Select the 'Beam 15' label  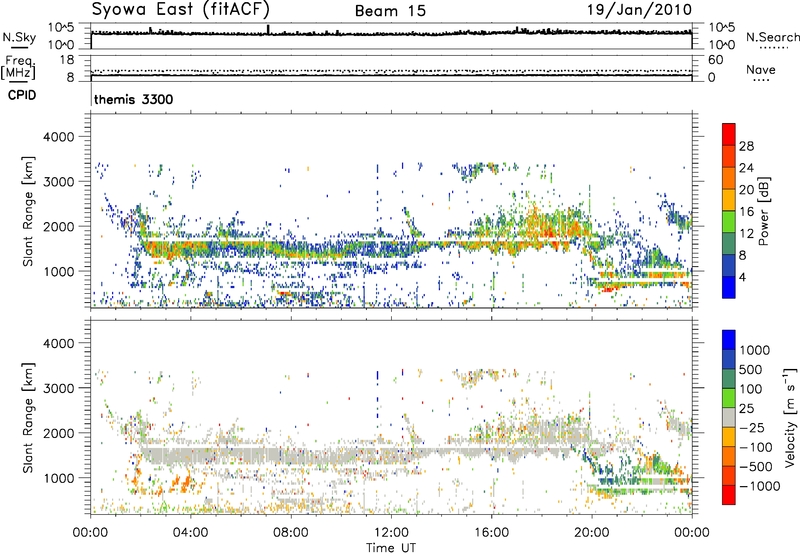click(x=390, y=11)
